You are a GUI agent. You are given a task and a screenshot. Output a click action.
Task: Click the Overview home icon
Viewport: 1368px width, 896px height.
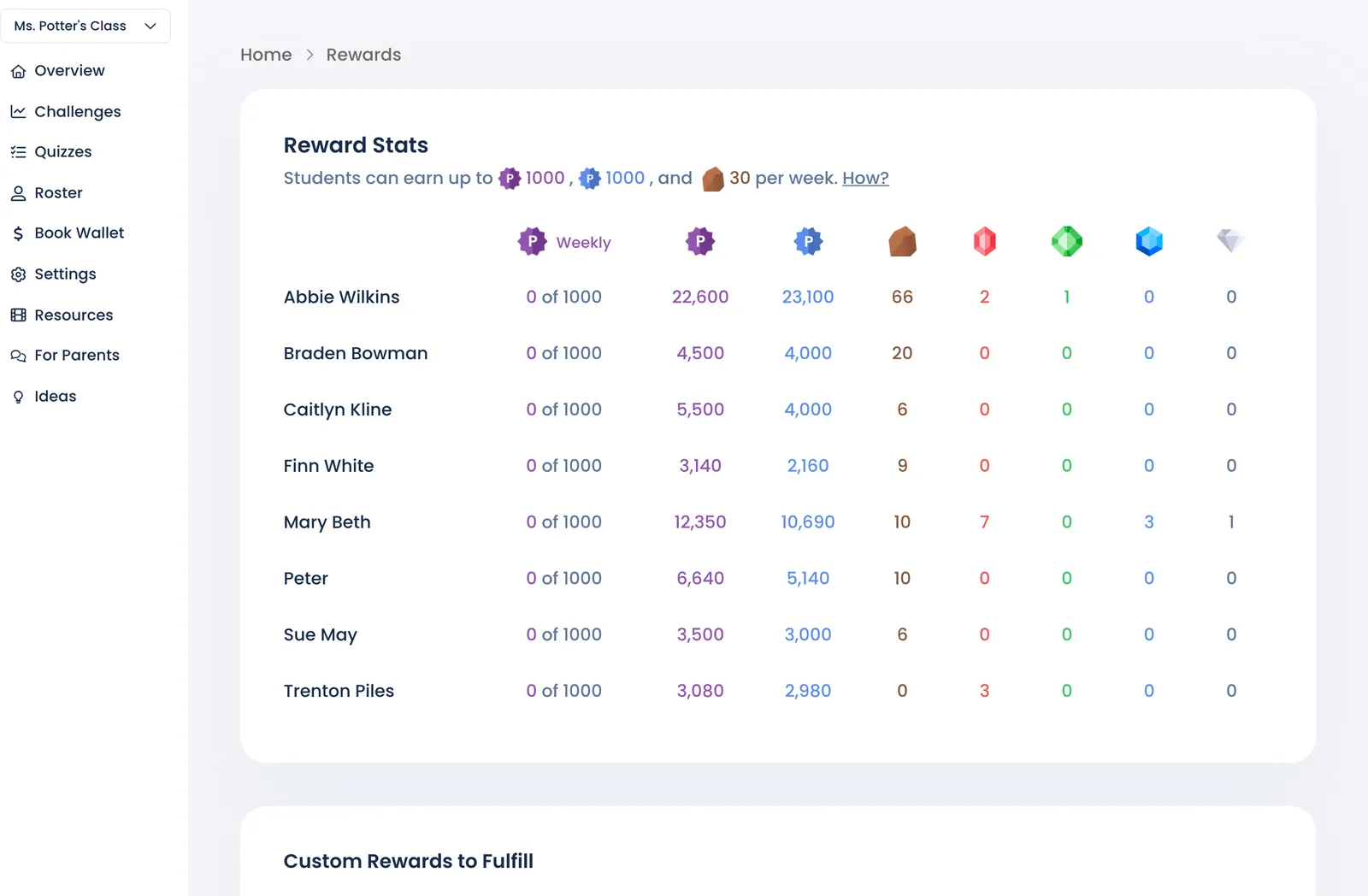pos(18,71)
